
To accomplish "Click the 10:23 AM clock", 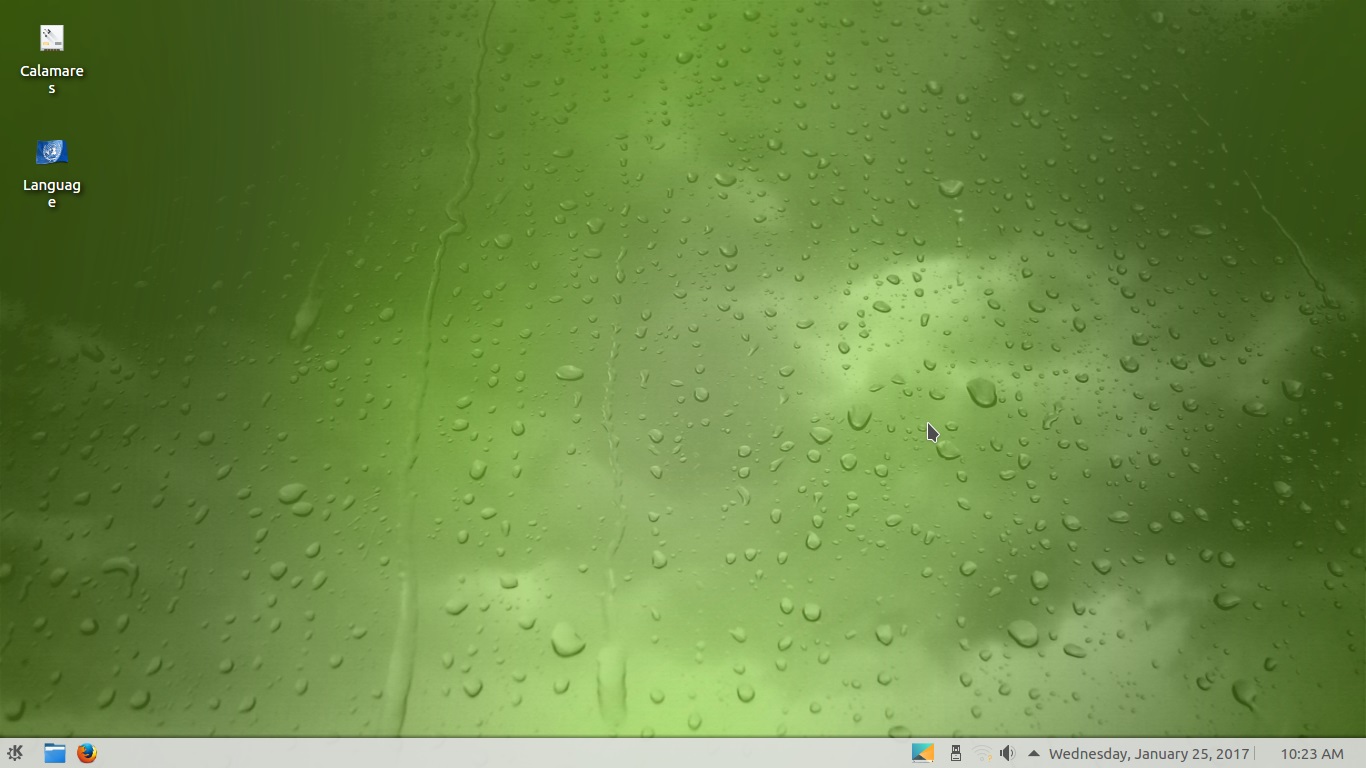I will [1312, 754].
